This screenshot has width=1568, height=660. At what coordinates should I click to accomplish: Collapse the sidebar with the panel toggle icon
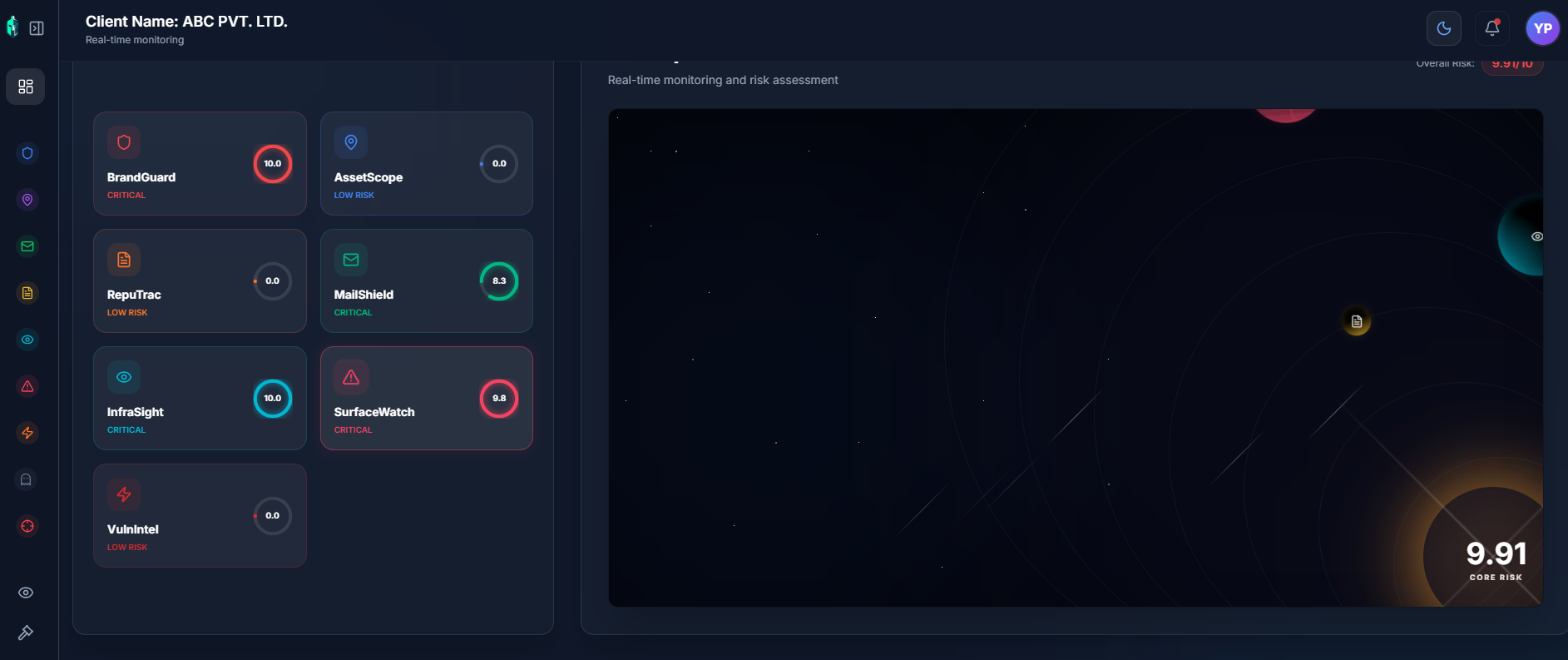coord(37,28)
